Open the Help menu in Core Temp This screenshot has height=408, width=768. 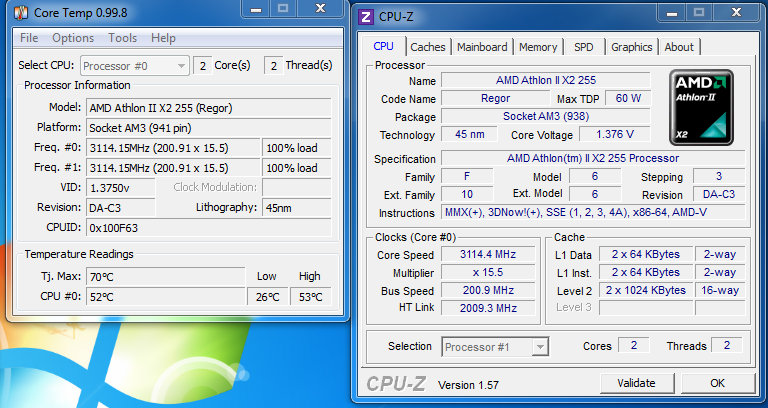(163, 38)
